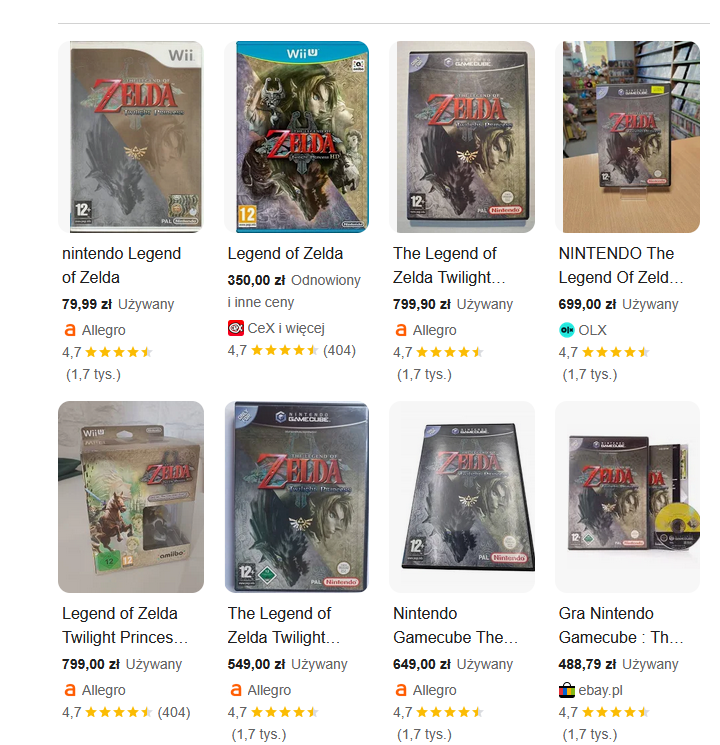The width and height of the screenshot is (720, 745).
Task: Click the star rating under the 350,00 zł listing
Action: pyautogui.click(x=284, y=351)
